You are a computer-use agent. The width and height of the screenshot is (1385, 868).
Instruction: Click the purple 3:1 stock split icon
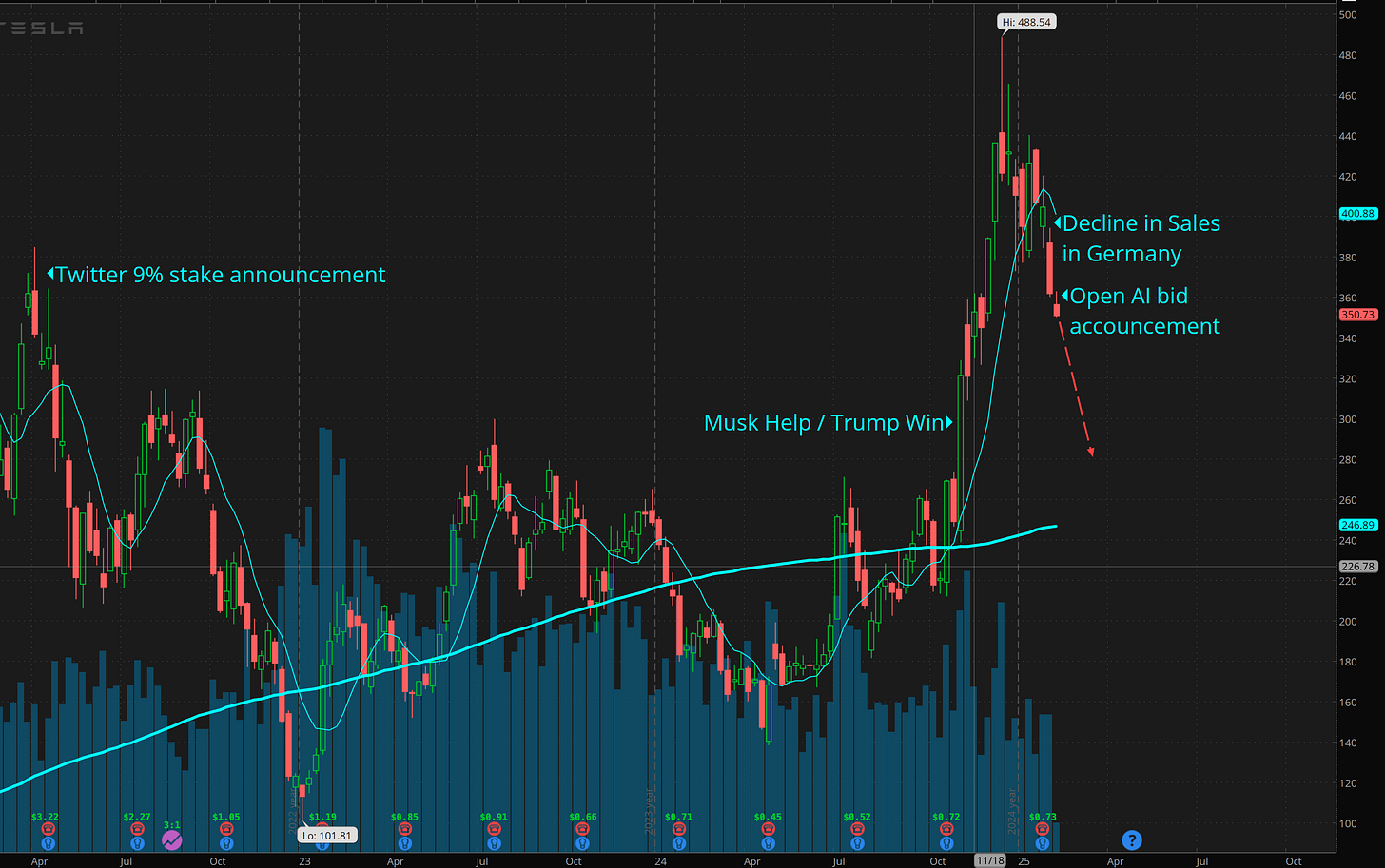172,839
